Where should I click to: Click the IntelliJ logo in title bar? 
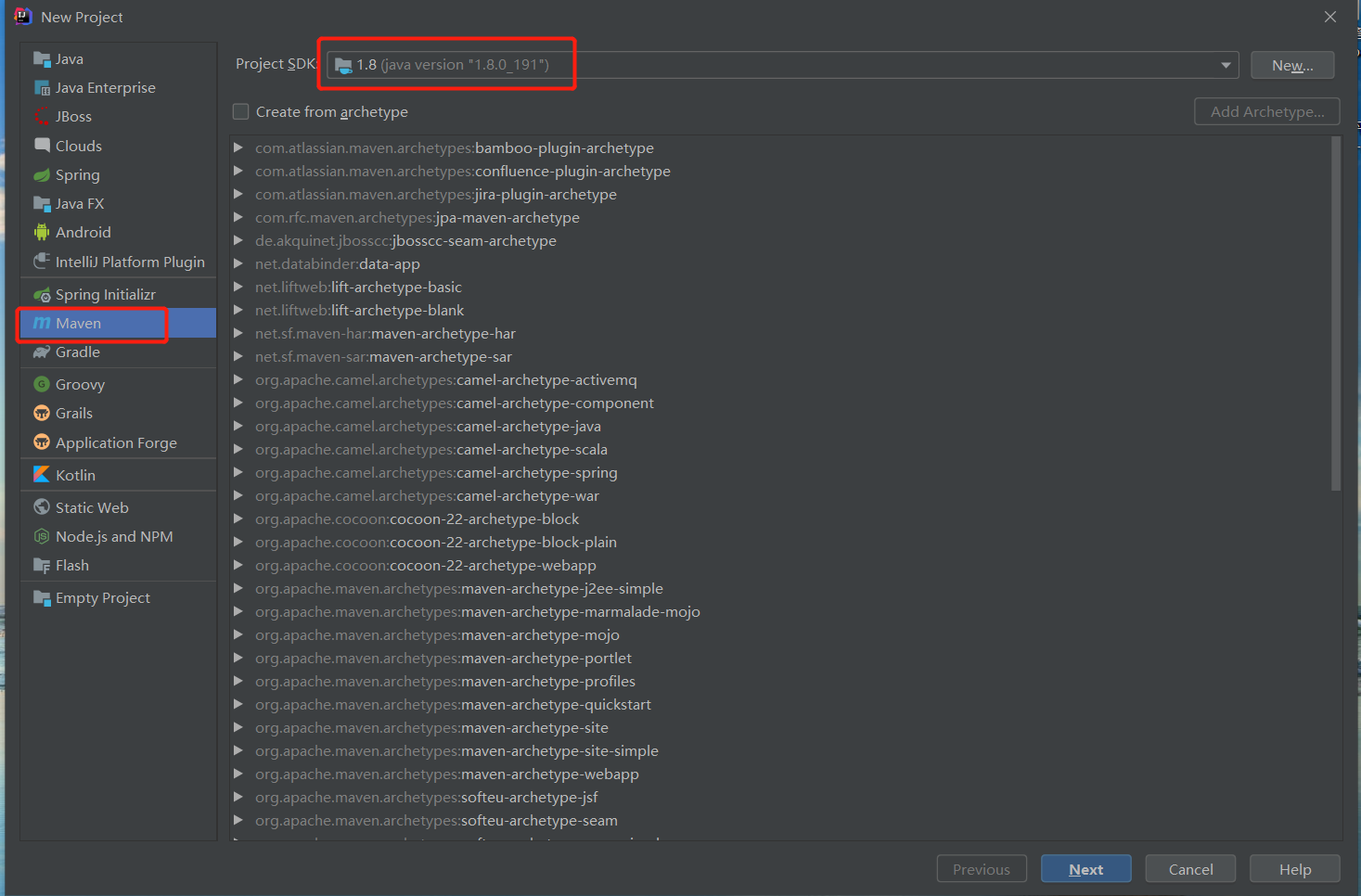tap(23, 17)
